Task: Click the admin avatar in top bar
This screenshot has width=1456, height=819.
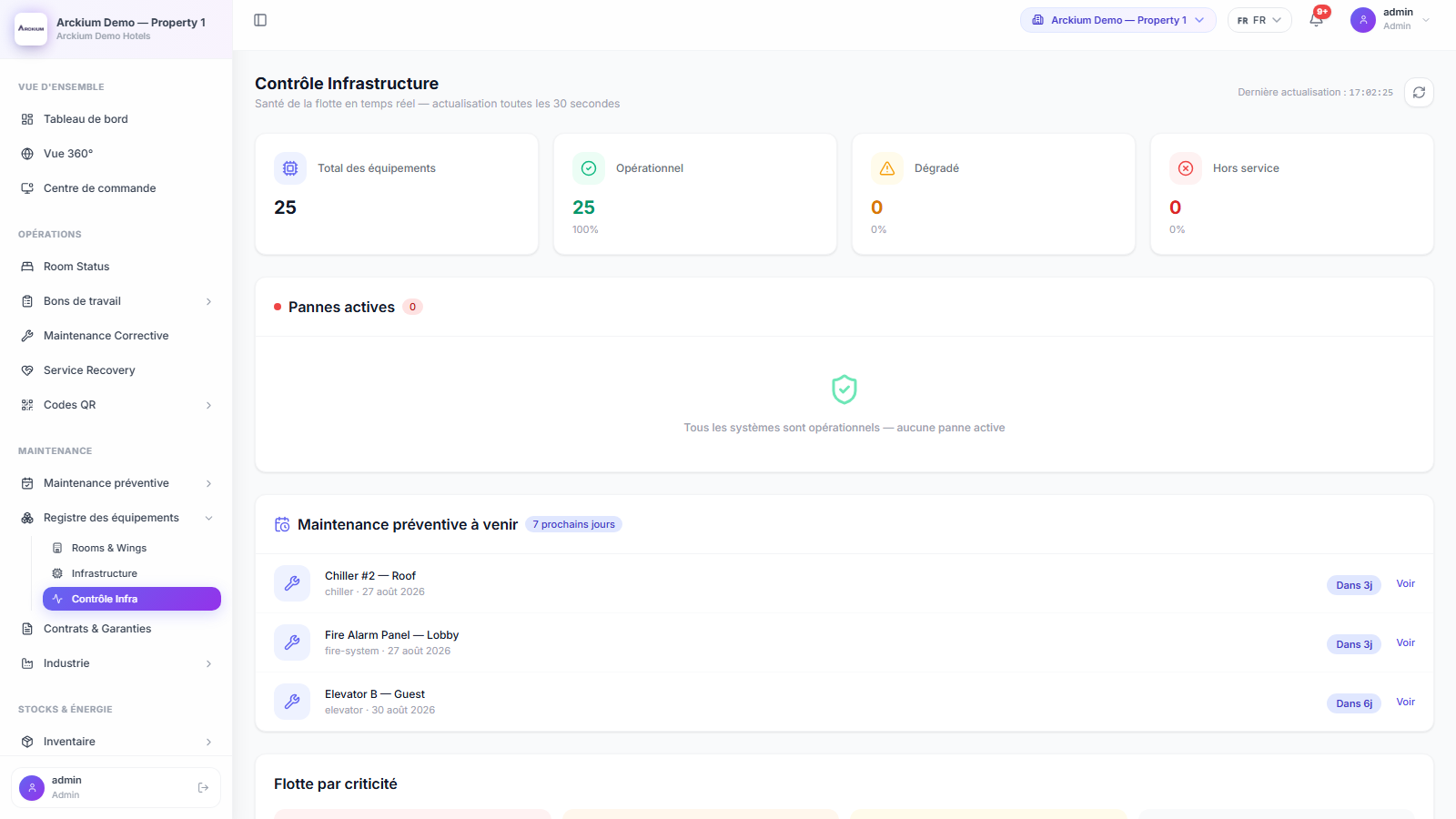Action: (1362, 20)
